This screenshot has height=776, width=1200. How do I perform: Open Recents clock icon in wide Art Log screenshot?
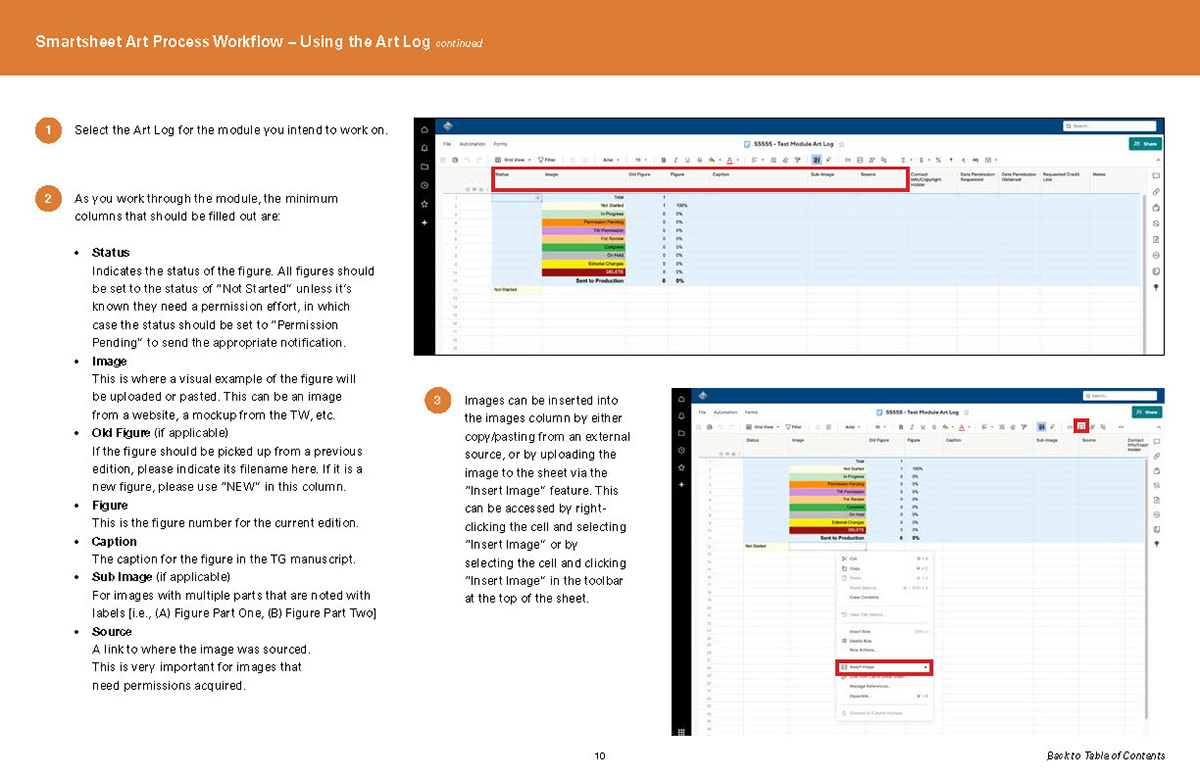click(x=424, y=185)
